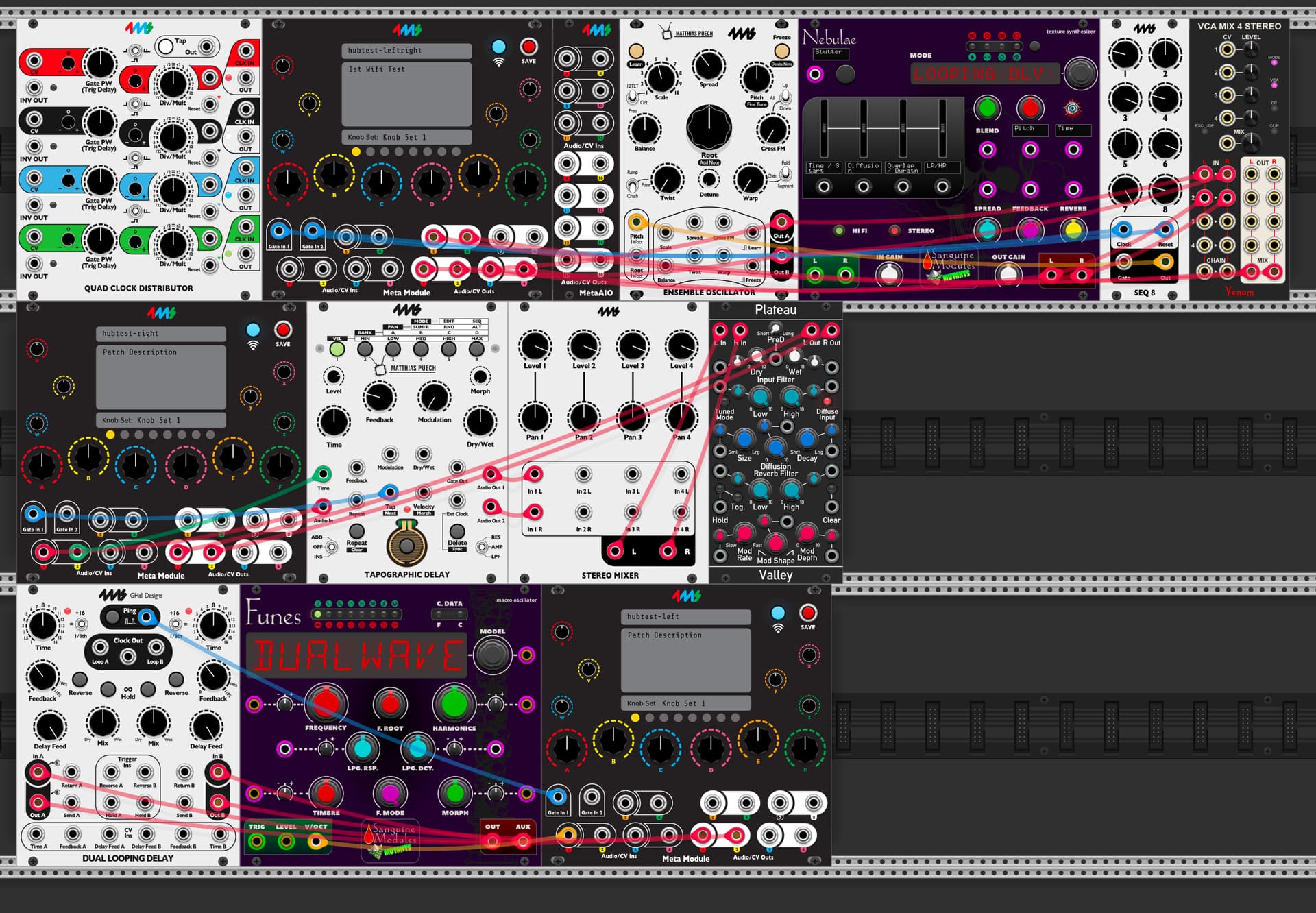This screenshot has height=913, width=1316.
Task: Toggle the HI FI button on Nebulae
Action: [838, 231]
